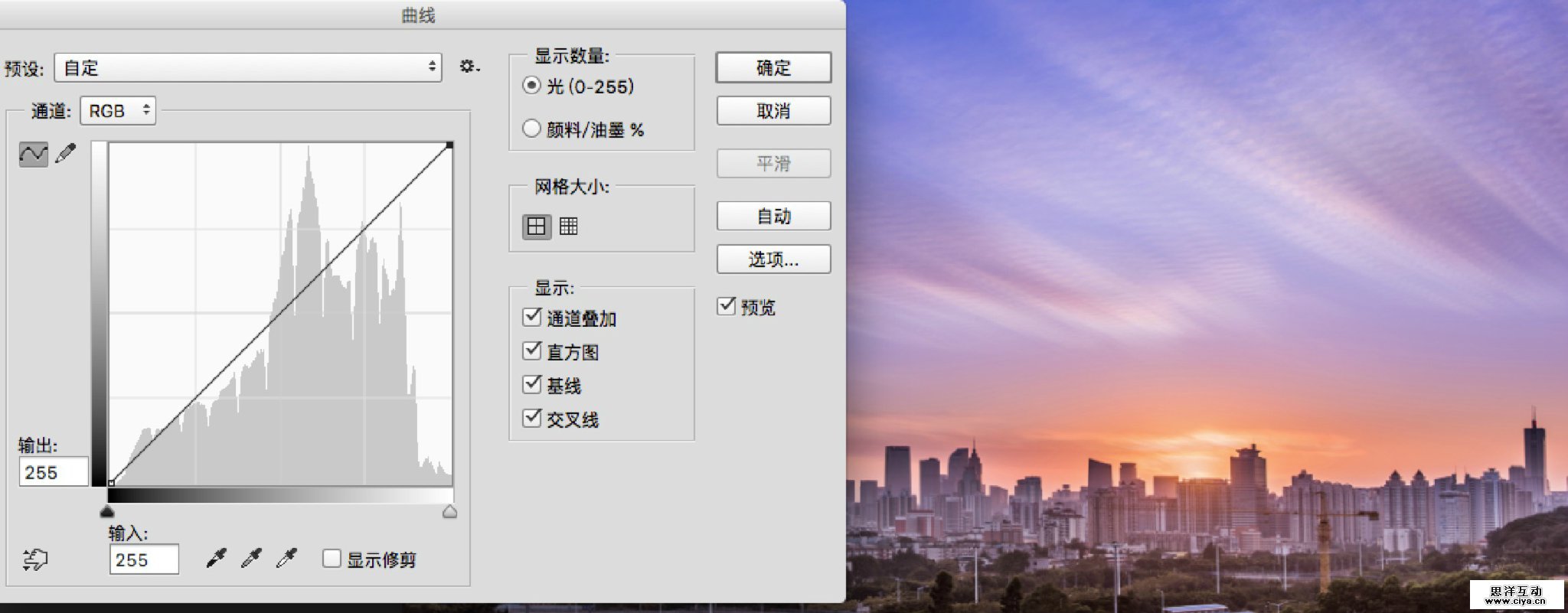Activate the on-image adjustment hand tool

(34, 559)
